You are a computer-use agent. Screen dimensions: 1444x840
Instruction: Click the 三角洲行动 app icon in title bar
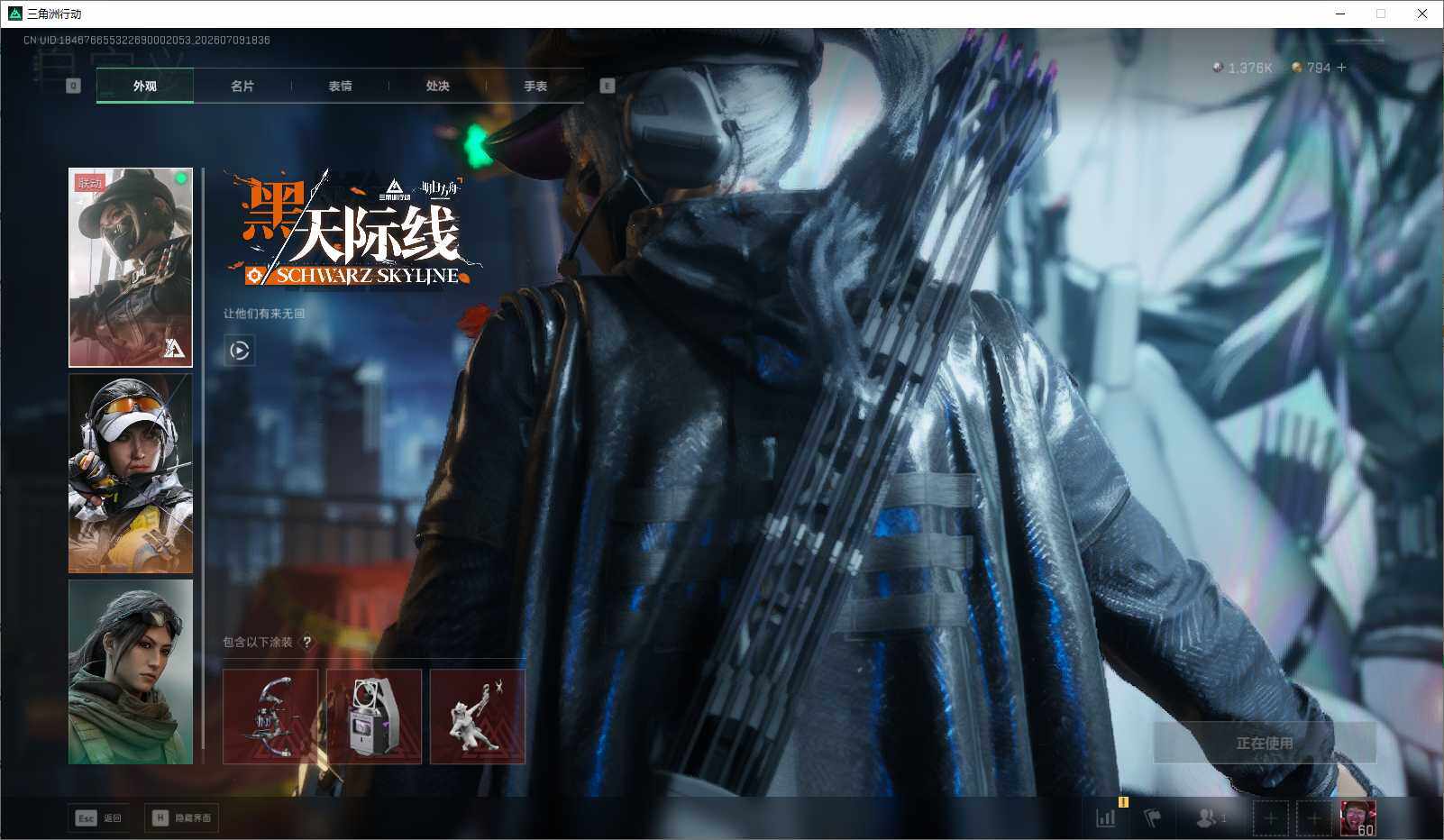tap(14, 14)
